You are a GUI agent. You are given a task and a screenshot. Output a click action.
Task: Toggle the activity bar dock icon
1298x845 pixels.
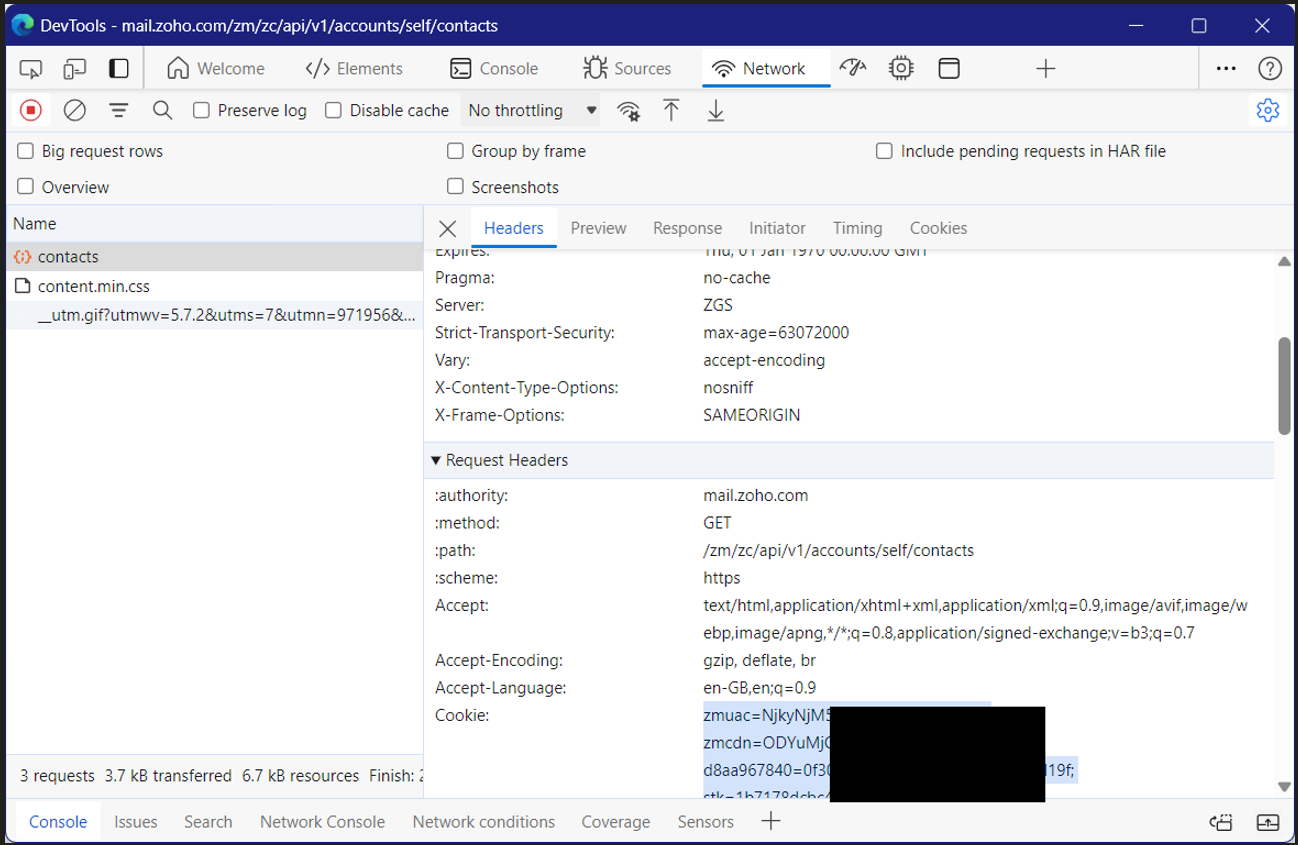pyautogui.click(x=119, y=69)
